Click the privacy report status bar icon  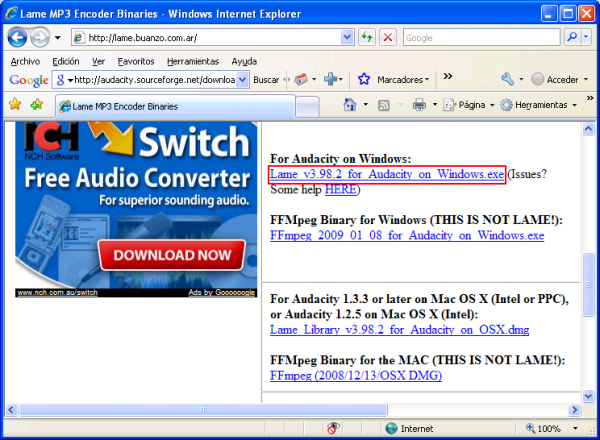[x=330, y=428]
